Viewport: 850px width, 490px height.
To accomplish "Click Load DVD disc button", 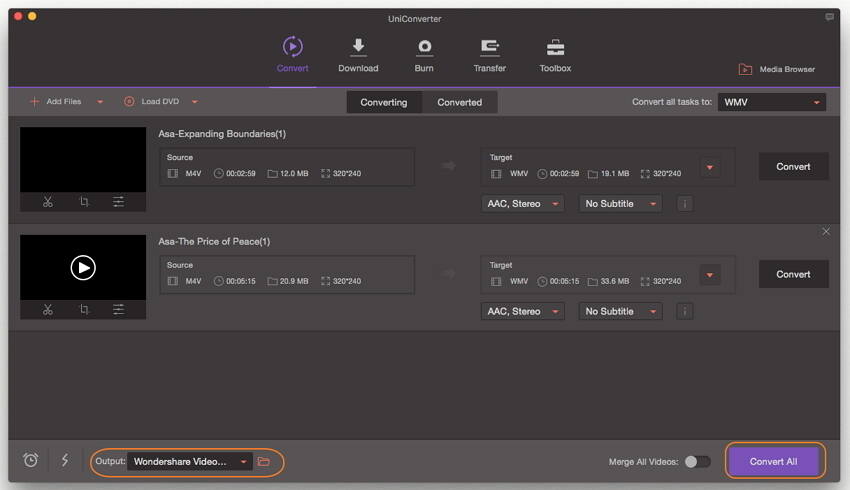I will point(129,101).
